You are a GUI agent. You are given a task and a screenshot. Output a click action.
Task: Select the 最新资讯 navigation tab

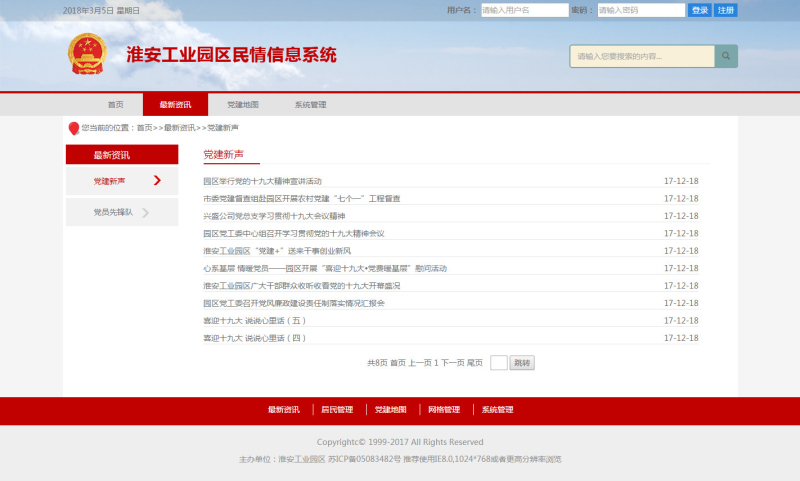click(175, 104)
